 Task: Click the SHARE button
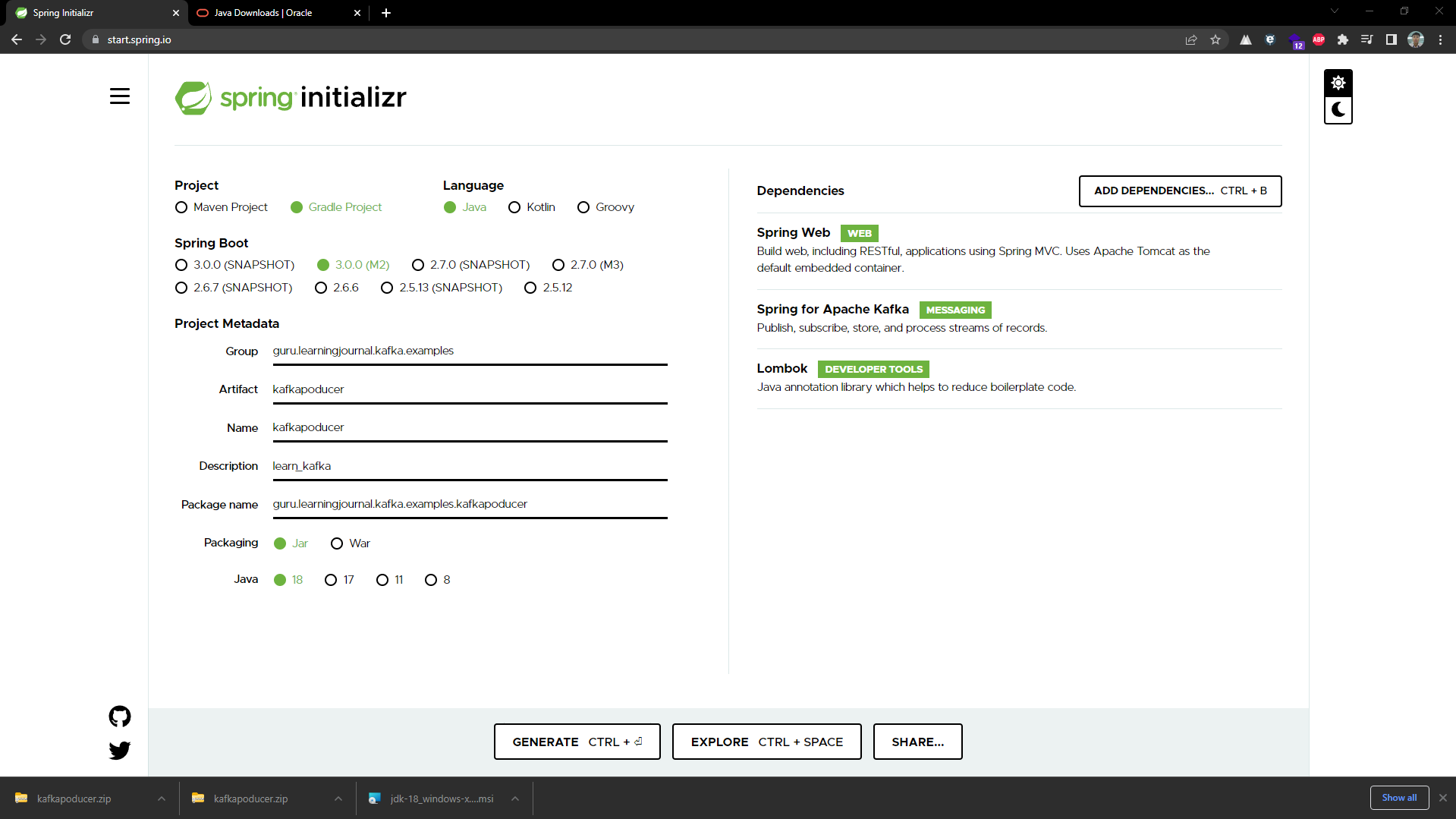point(917,742)
